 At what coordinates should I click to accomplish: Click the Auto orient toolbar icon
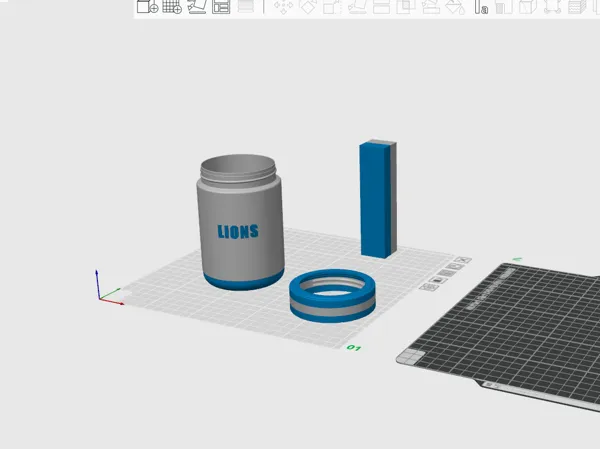(x=197, y=7)
